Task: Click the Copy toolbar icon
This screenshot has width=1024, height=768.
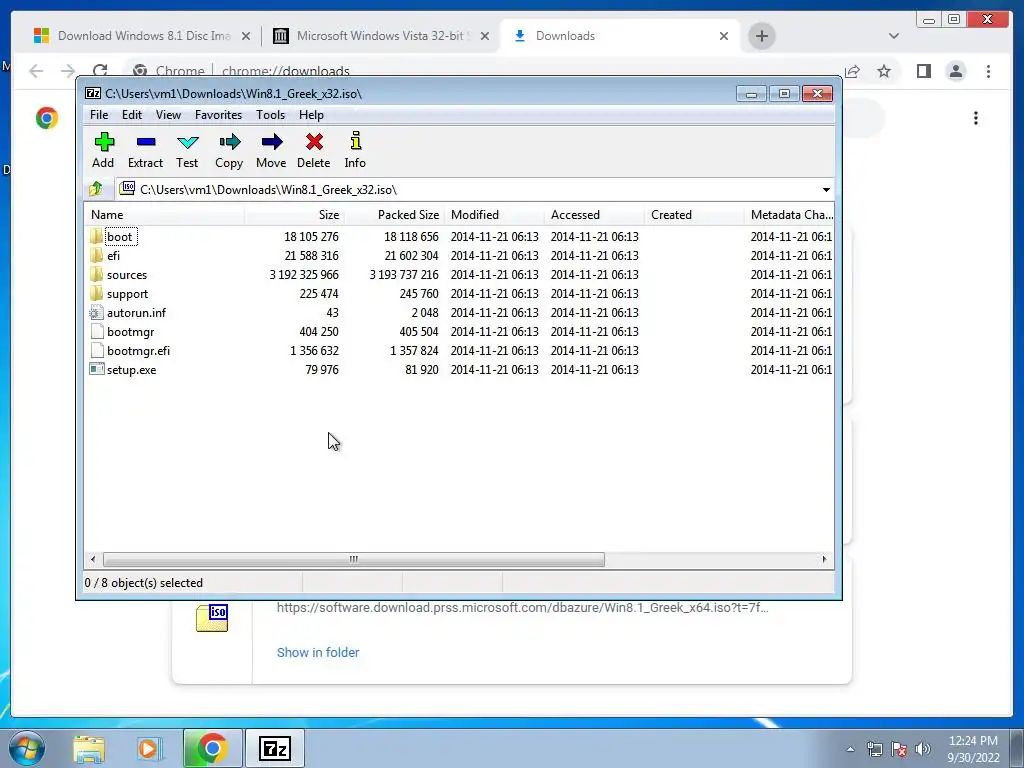Action: click(229, 150)
